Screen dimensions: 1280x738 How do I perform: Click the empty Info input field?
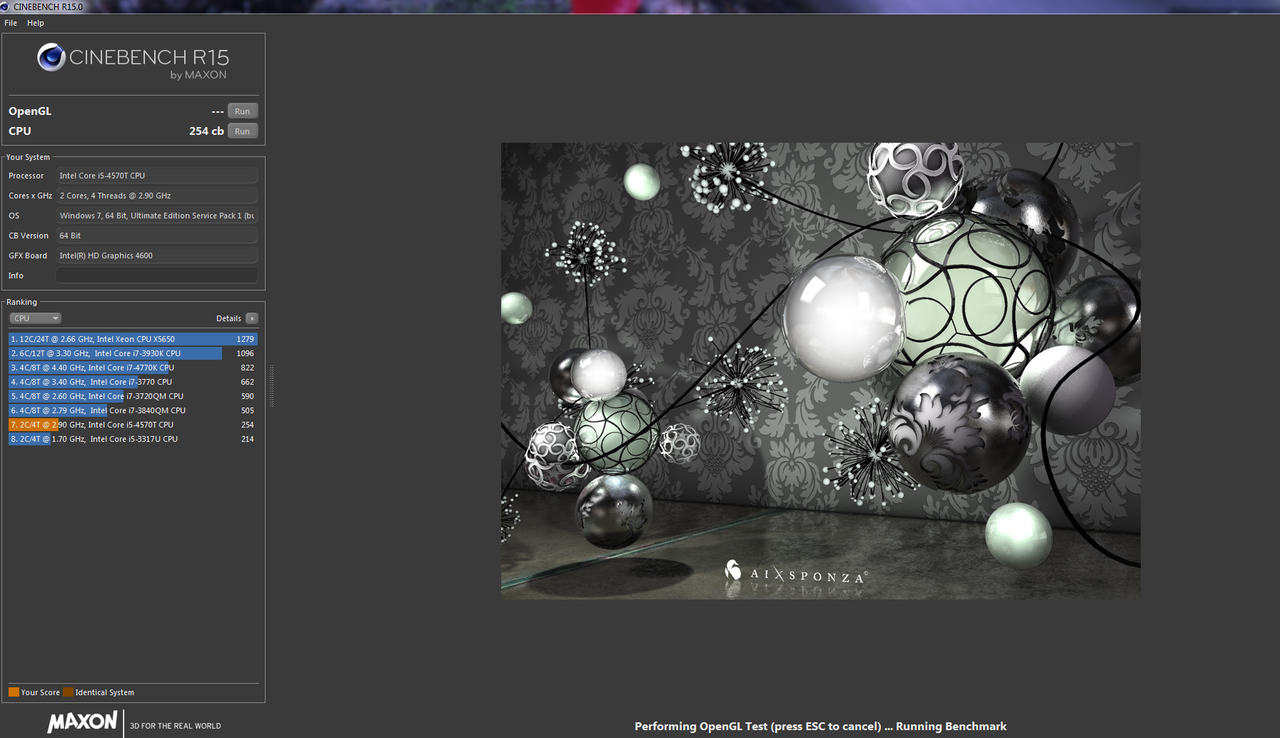[157, 275]
